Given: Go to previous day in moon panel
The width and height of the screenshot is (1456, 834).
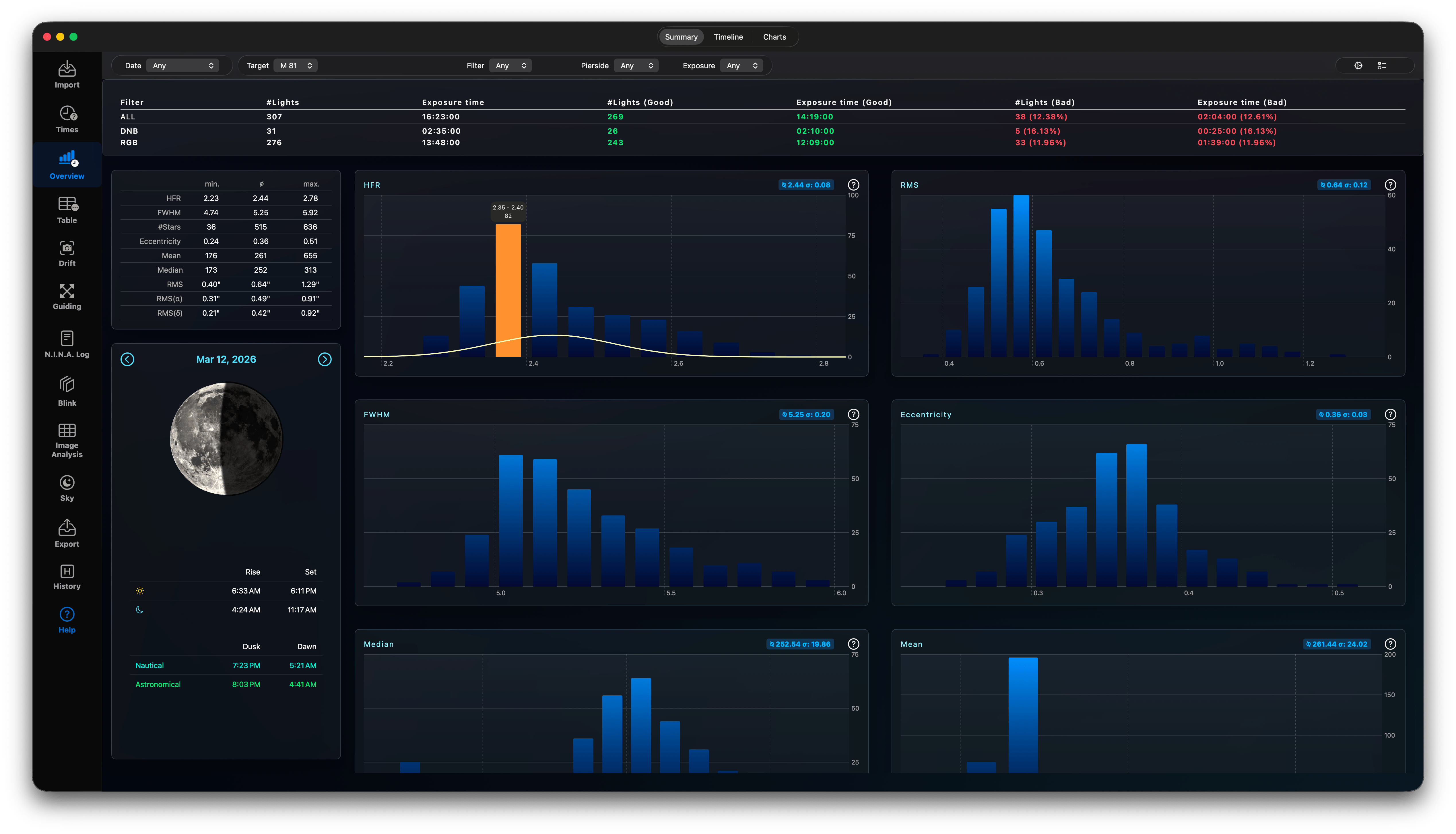Looking at the screenshot, I should tap(127, 359).
